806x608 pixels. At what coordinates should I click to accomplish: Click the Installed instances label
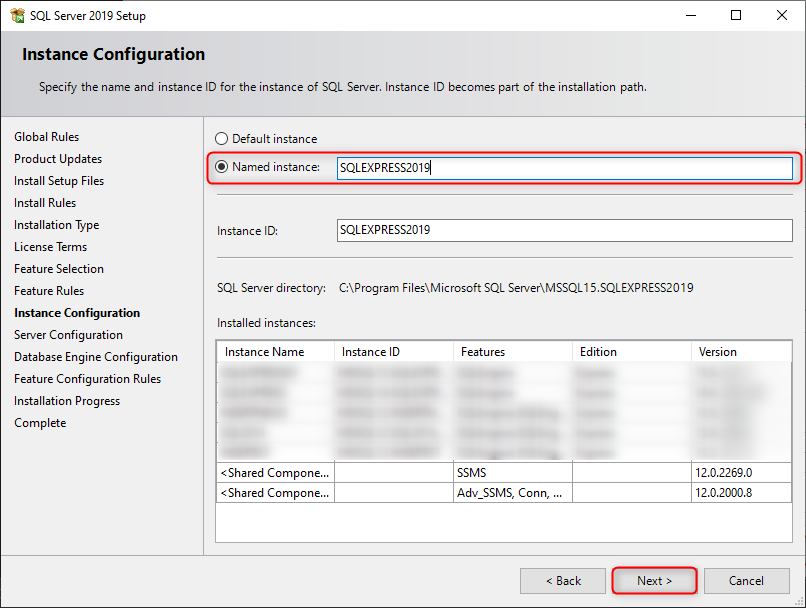pyautogui.click(x=266, y=323)
